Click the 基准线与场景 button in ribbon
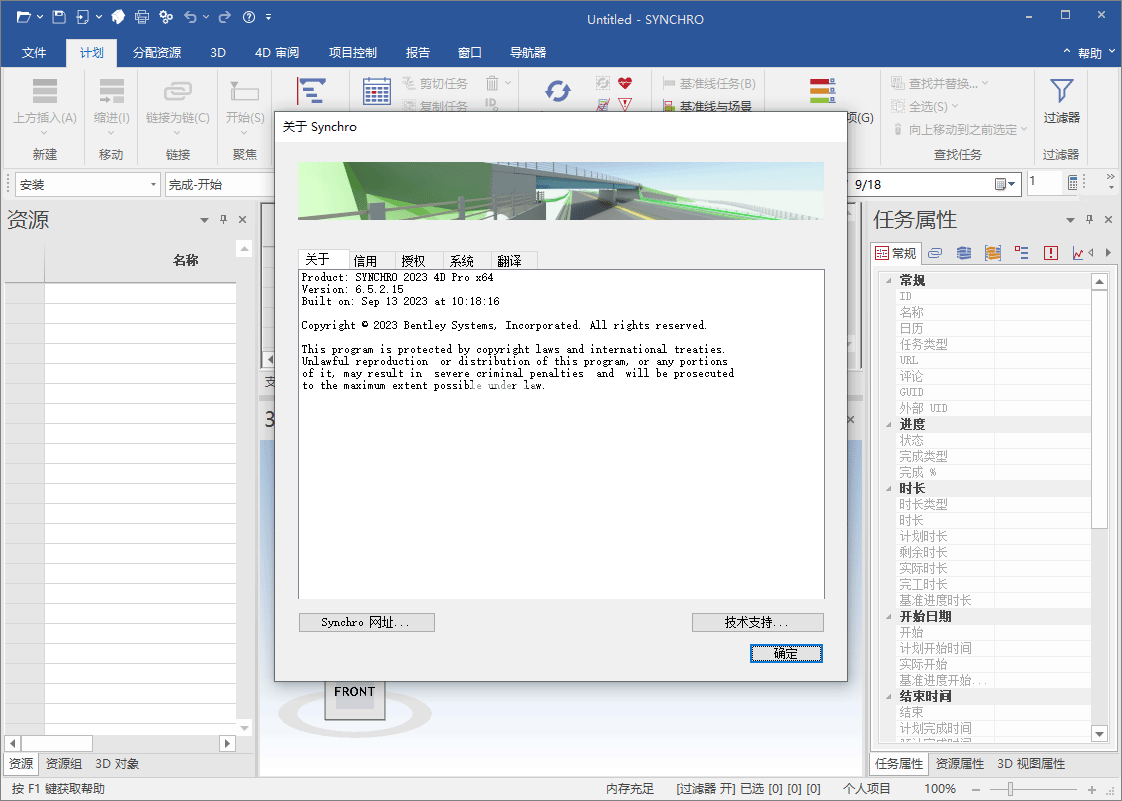This screenshot has width=1122, height=801. [708, 106]
